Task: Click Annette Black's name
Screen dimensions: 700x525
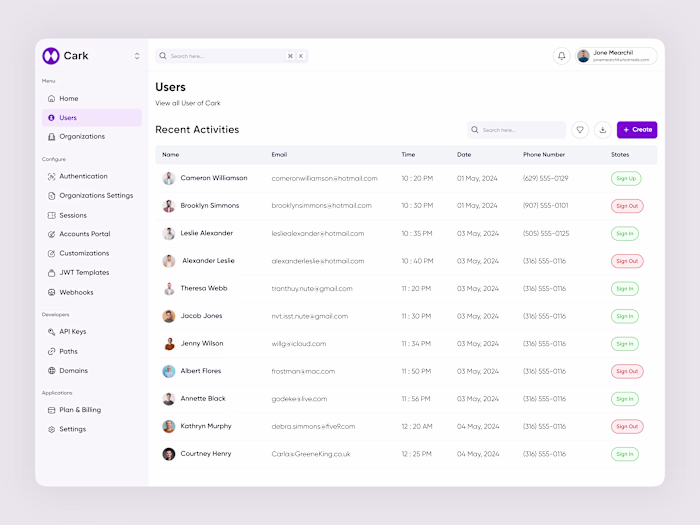Action: point(203,399)
